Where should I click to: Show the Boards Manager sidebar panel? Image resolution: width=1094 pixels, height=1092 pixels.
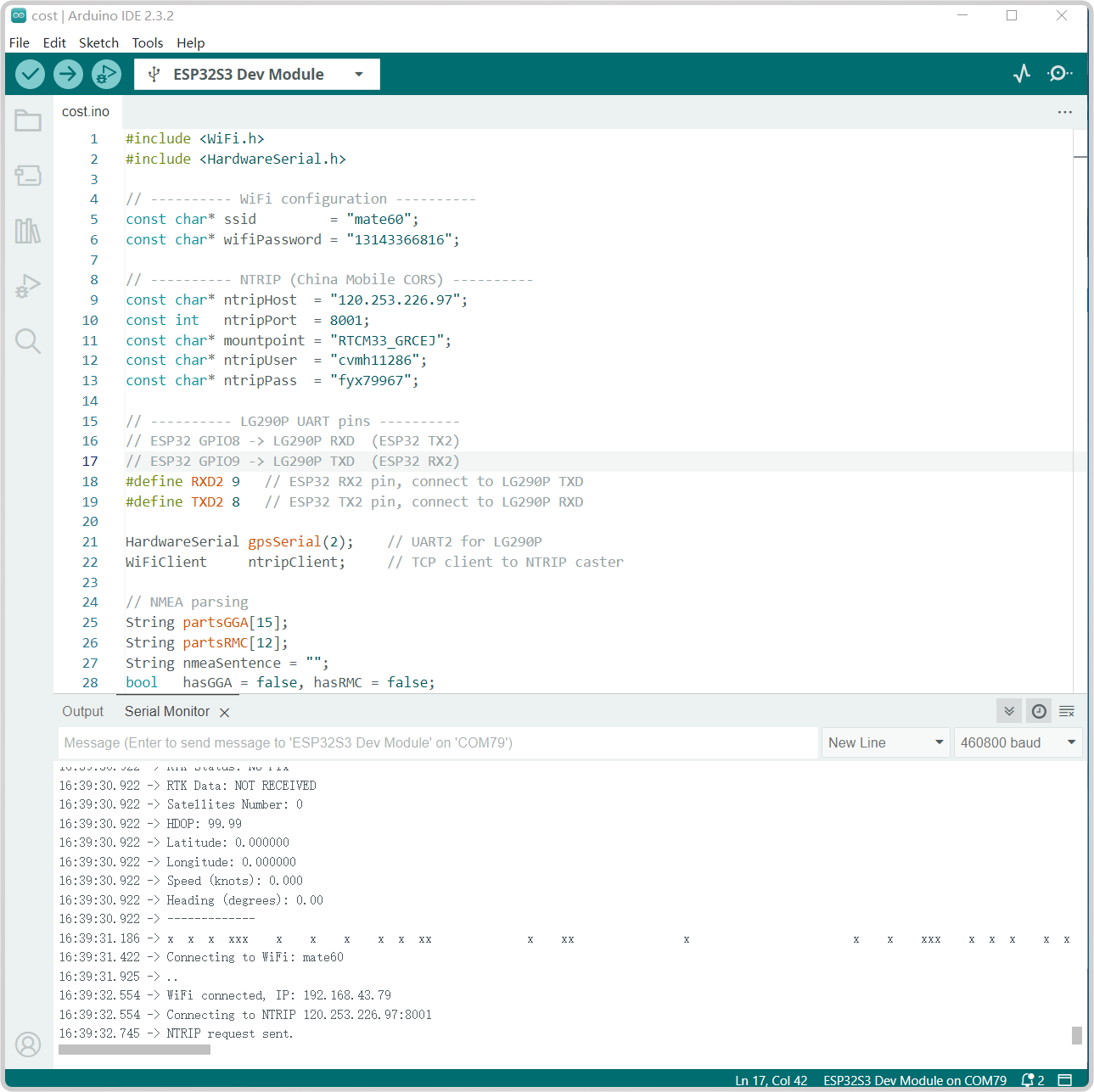point(28,176)
